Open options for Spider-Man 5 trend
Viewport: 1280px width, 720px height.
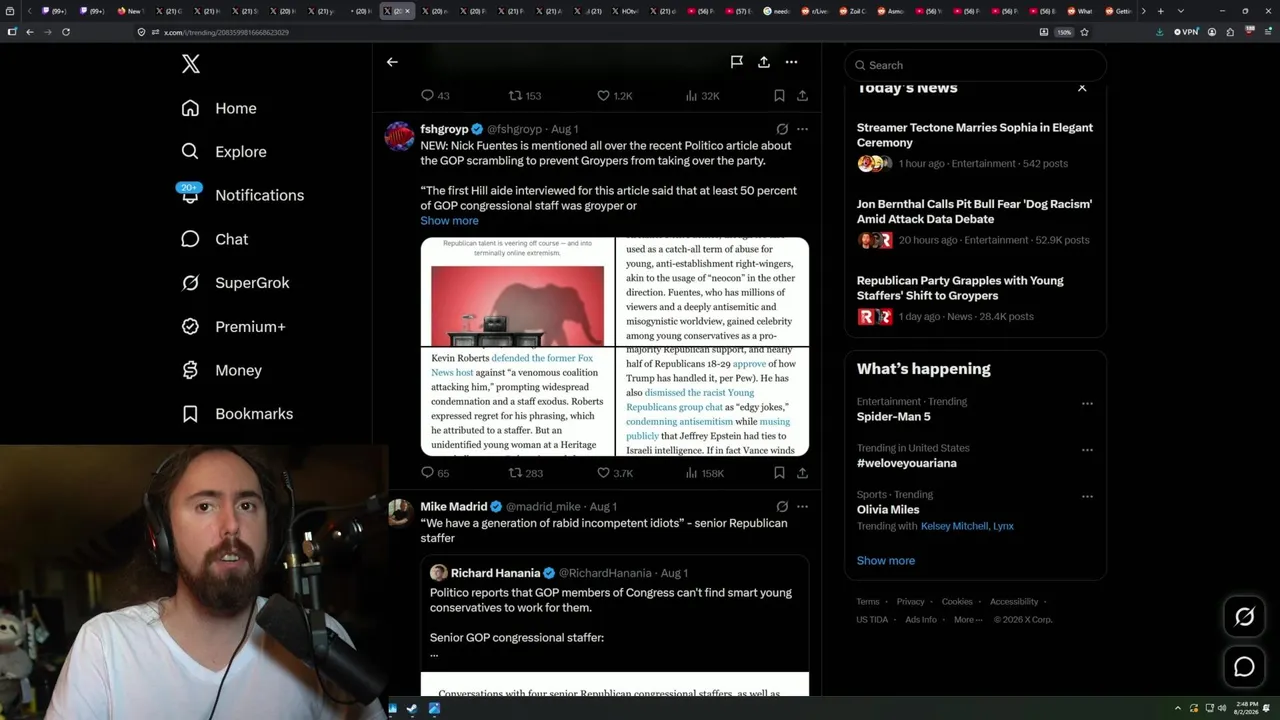coord(1087,404)
